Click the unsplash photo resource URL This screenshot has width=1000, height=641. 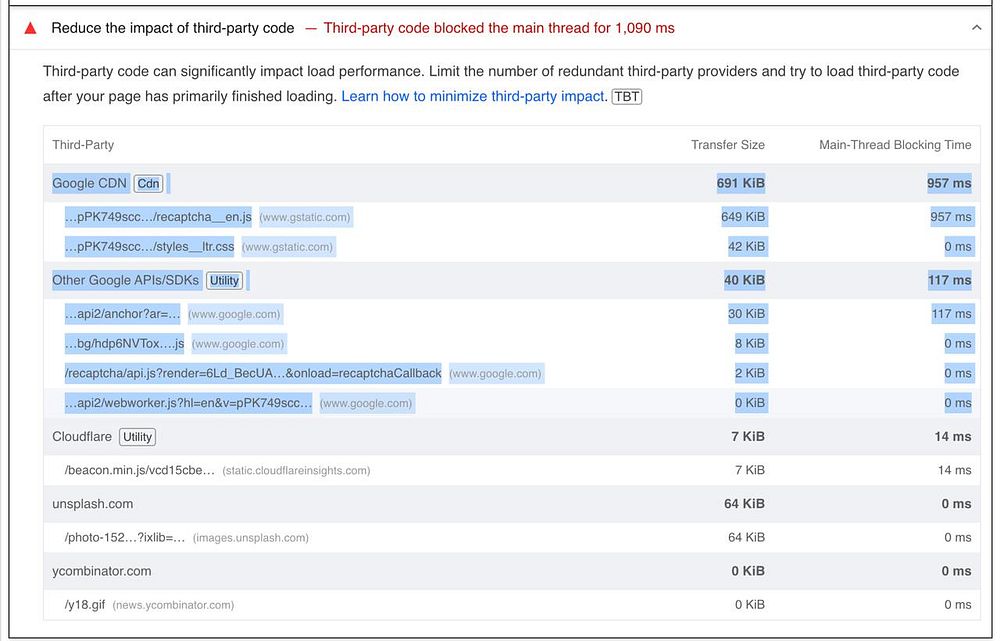click(125, 537)
